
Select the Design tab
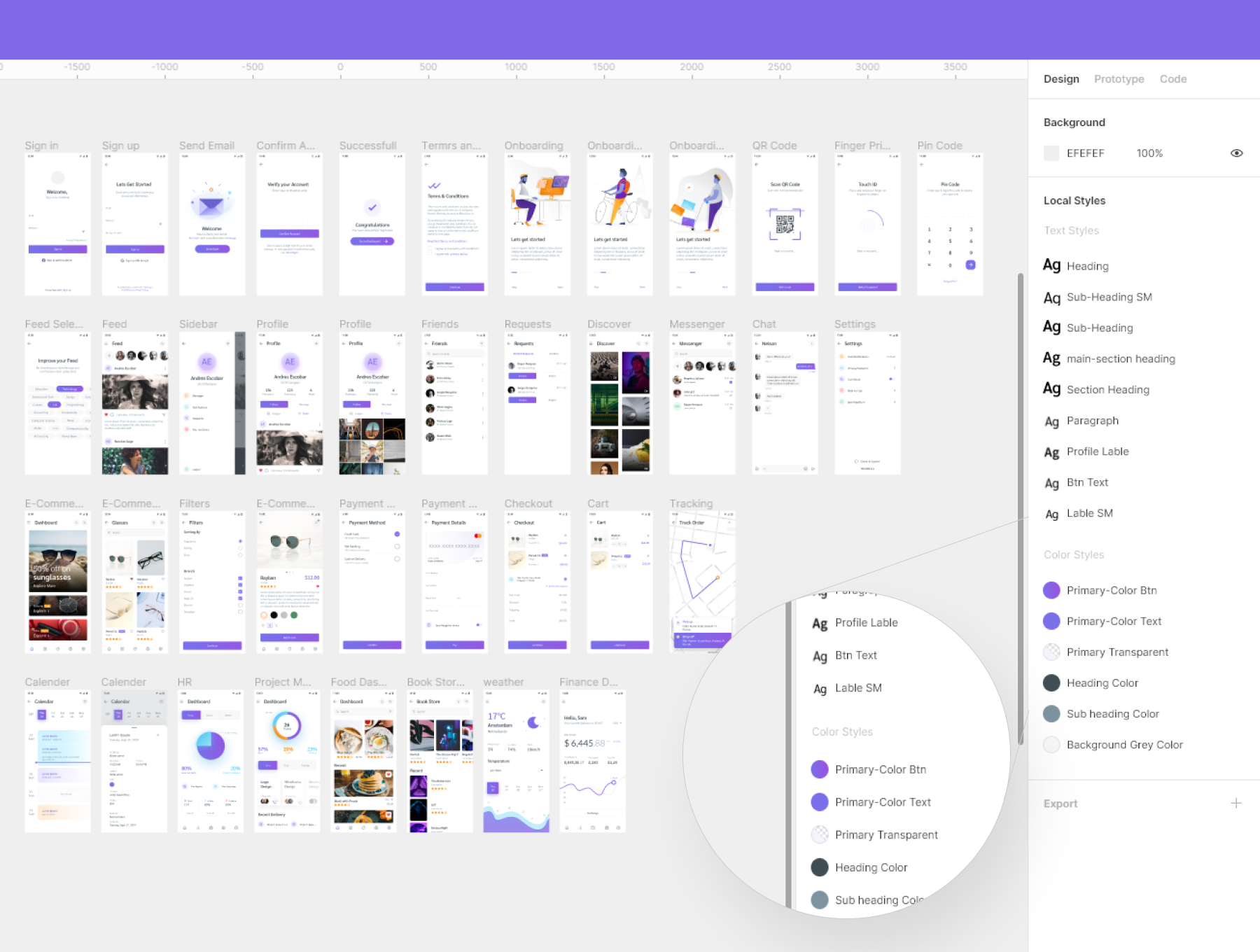pyautogui.click(x=1060, y=79)
